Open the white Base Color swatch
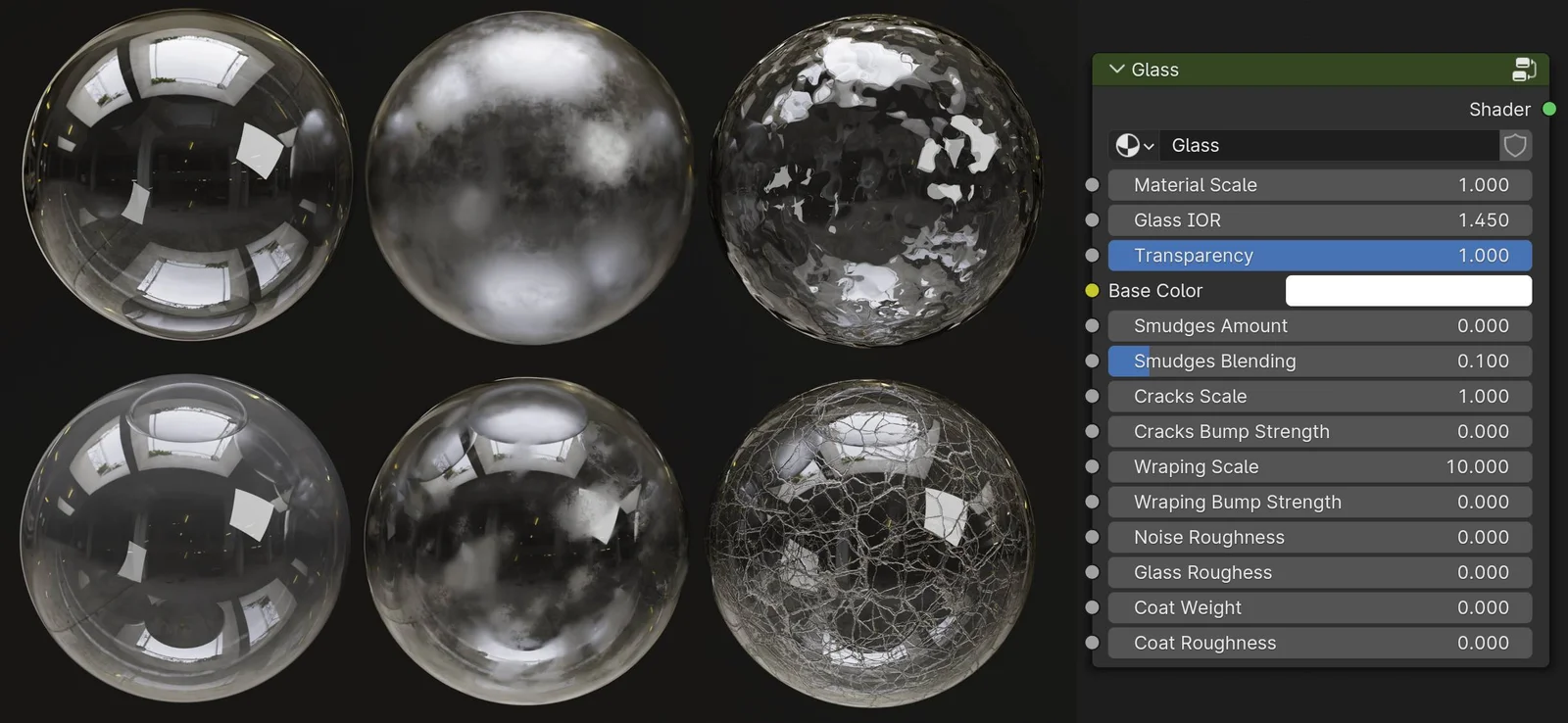Viewport: 1568px width, 723px height. (x=1407, y=291)
